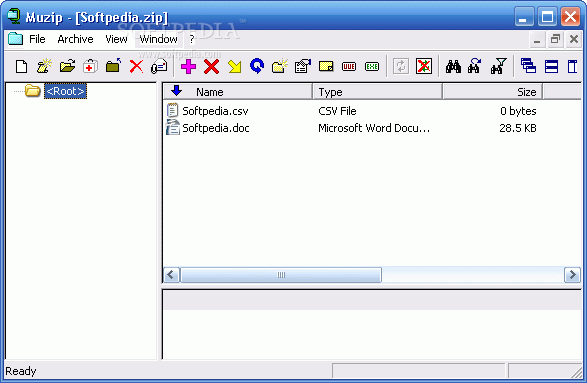This screenshot has height=383, width=587.
Task: Click the filter funnel icon
Action: click(x=499, y=66)
